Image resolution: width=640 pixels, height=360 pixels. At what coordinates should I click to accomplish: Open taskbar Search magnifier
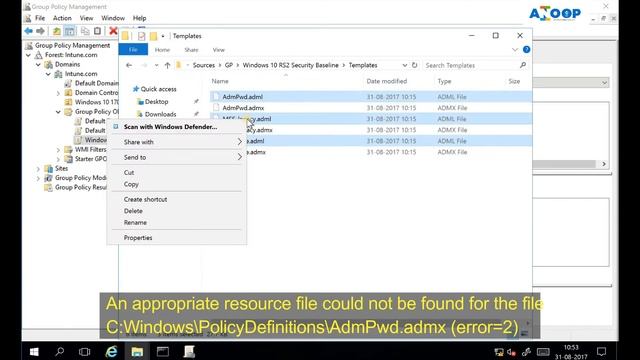click(60, 351)
